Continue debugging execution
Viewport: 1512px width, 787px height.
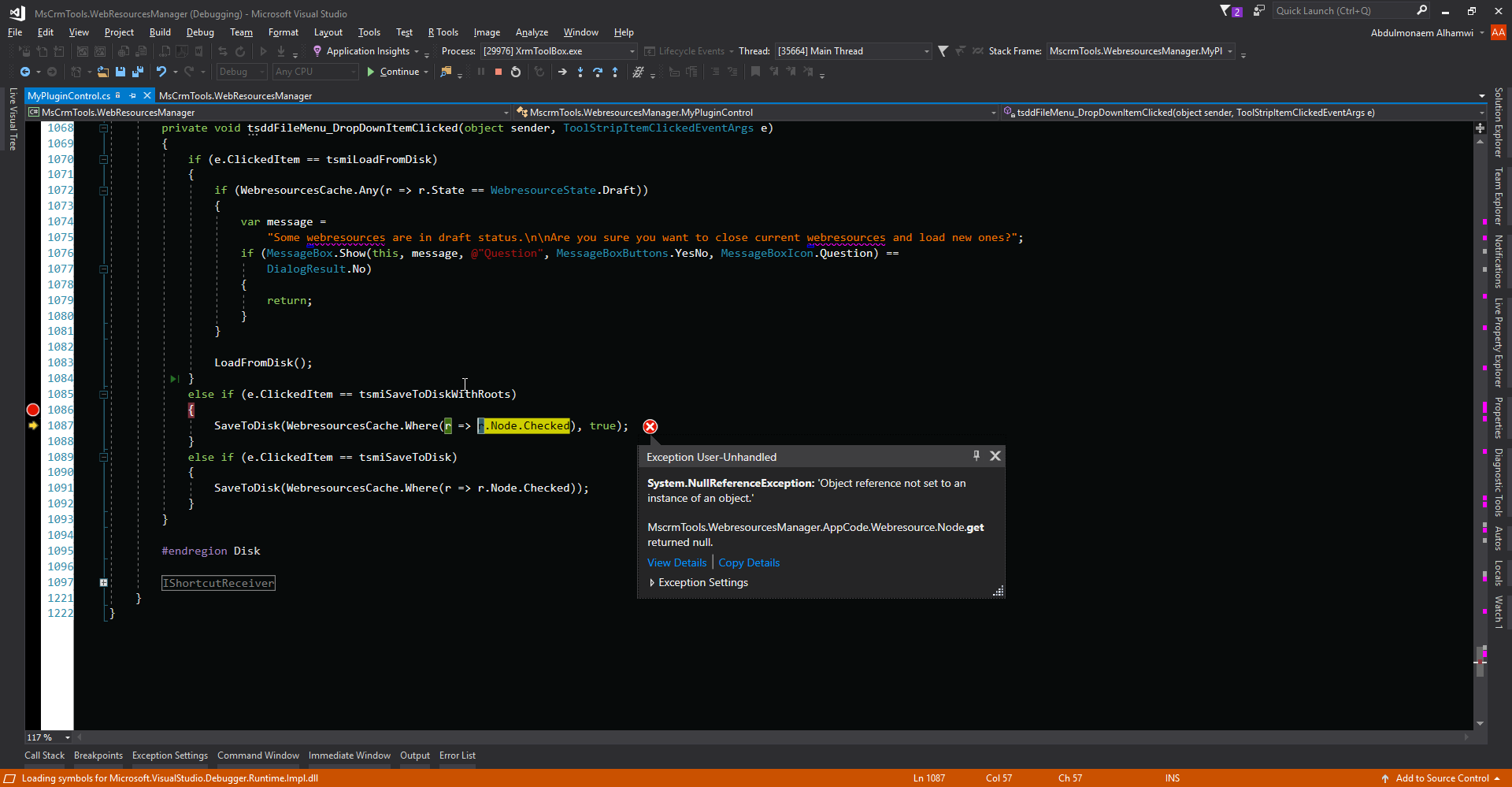[x=392, y=72]
